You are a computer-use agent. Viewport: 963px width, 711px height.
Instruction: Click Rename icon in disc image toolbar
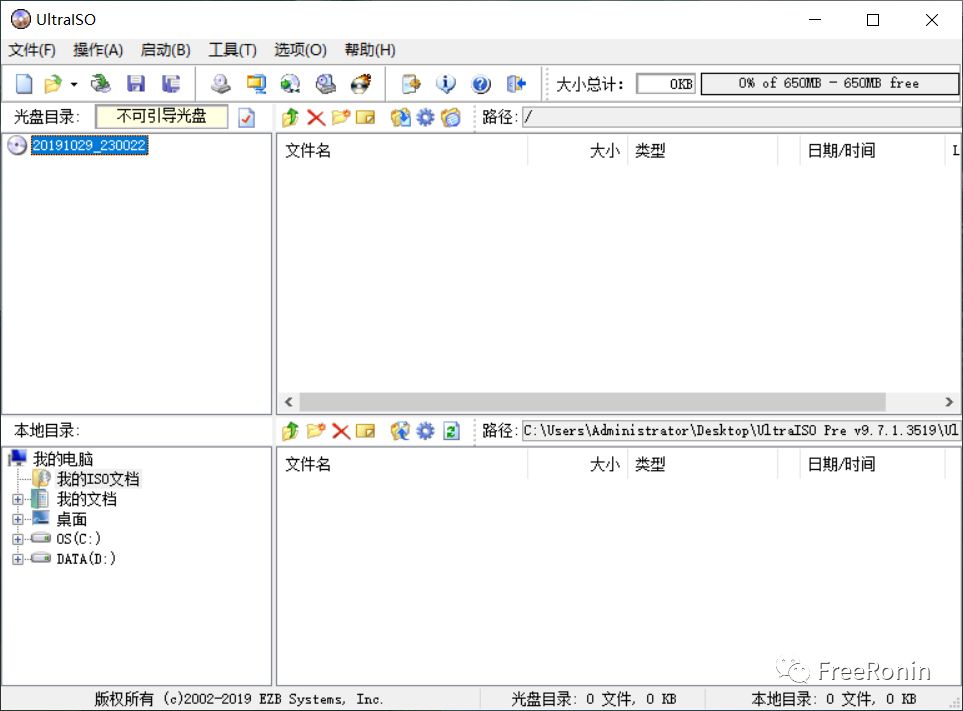pyautogui.click(x=365, y=117)
